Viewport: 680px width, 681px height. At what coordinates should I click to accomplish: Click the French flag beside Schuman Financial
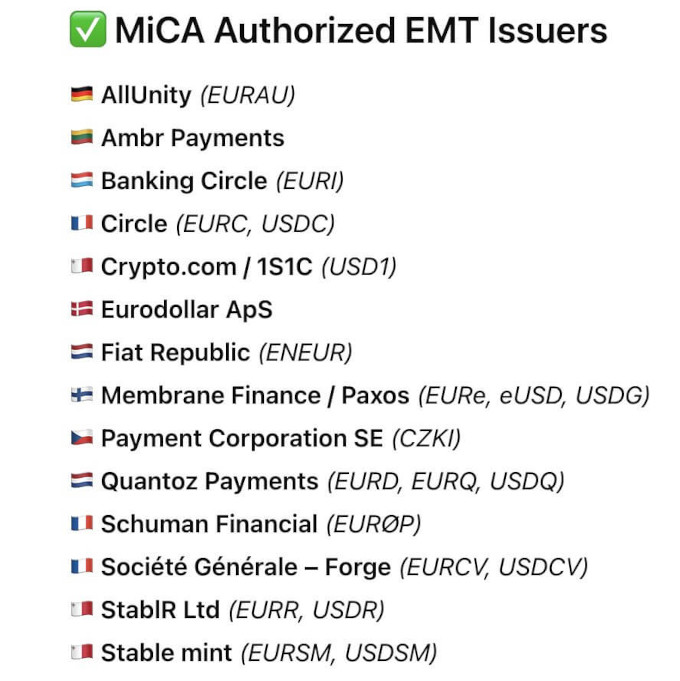(82, 523)
